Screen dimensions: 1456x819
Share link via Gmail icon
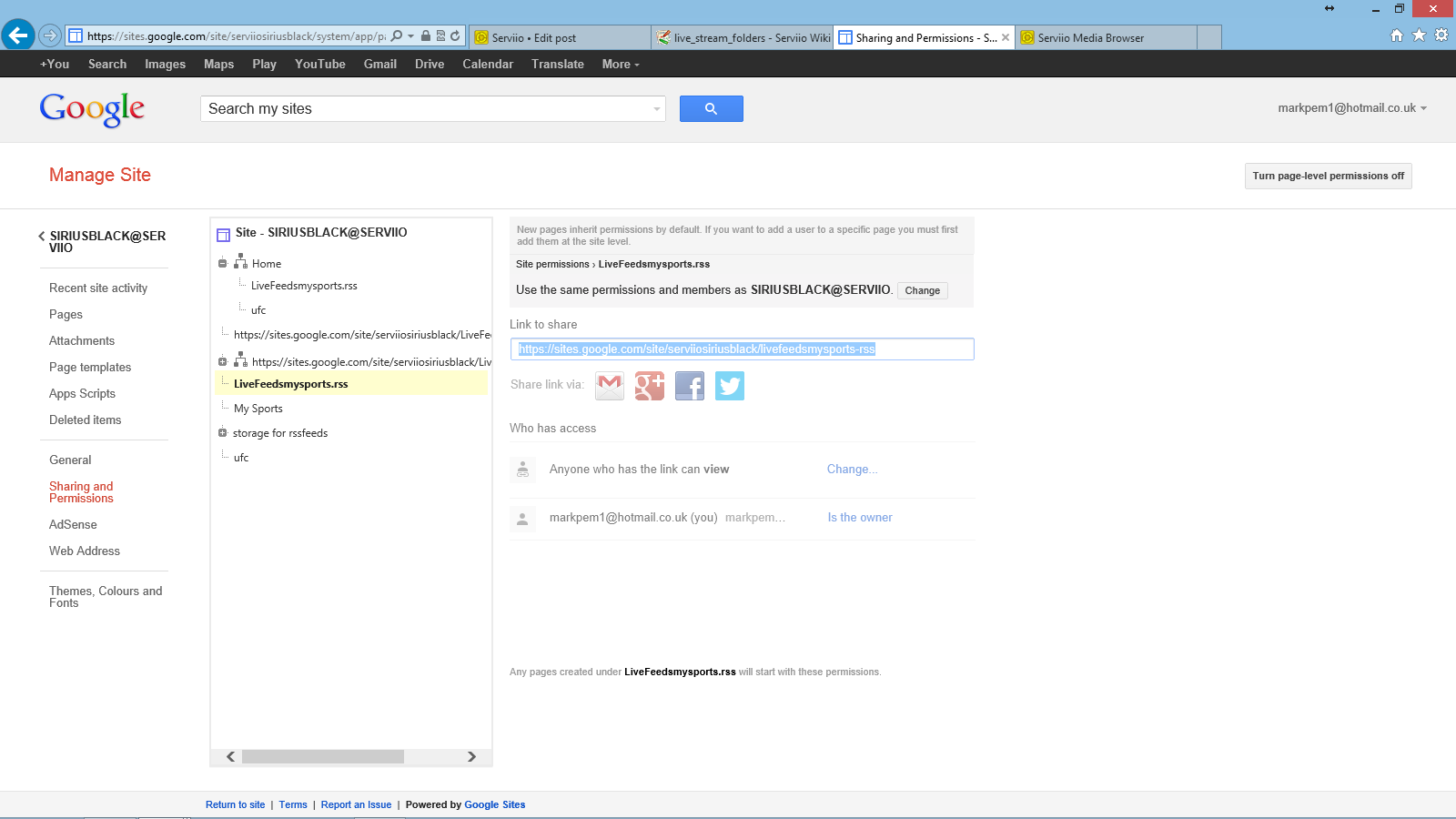pyautogui.click(x=610, y=386)
